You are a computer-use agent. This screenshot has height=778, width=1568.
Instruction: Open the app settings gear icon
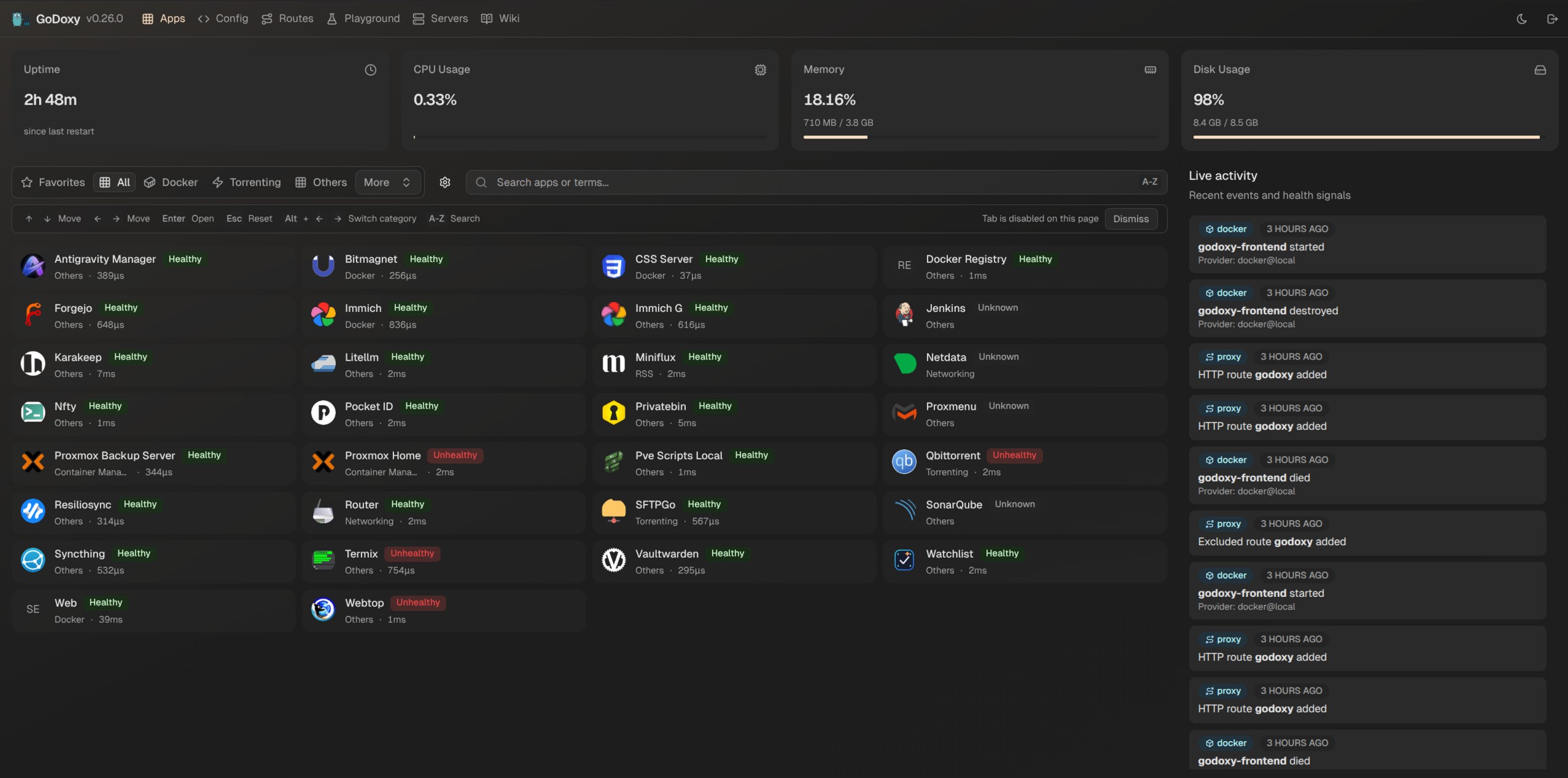pos(445,182)
